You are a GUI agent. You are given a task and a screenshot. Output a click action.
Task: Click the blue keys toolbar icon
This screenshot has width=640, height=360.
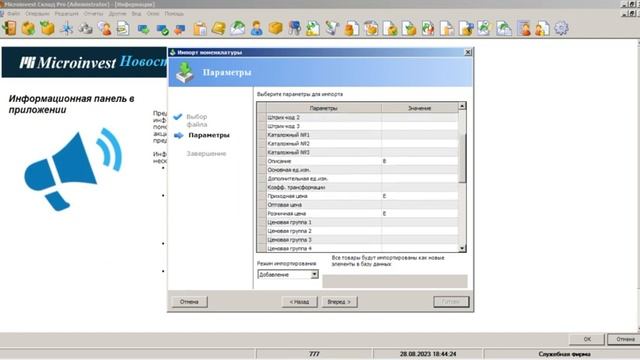pyautogui.click(x=294, y=28)
